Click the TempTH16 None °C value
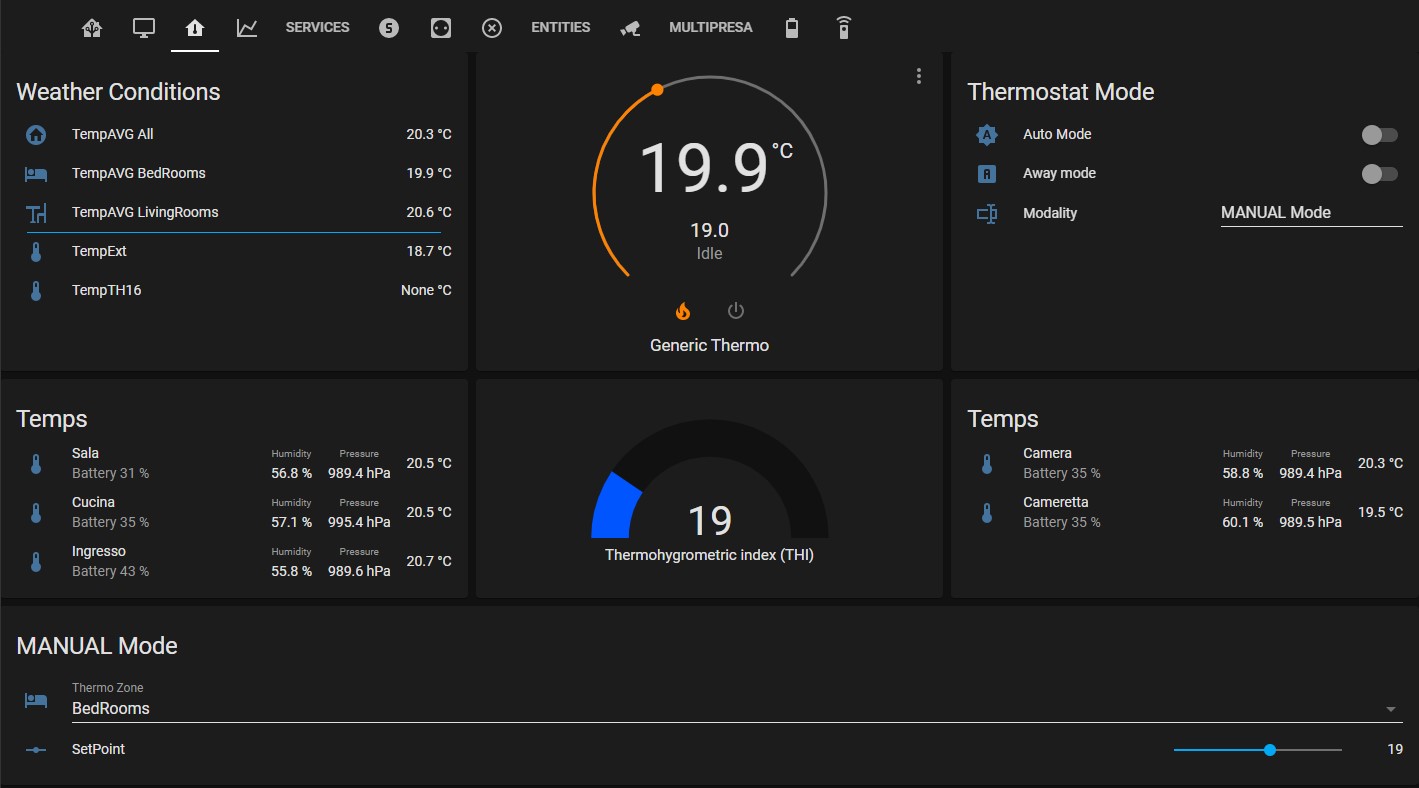1419x788 pixels. point(426,290)
